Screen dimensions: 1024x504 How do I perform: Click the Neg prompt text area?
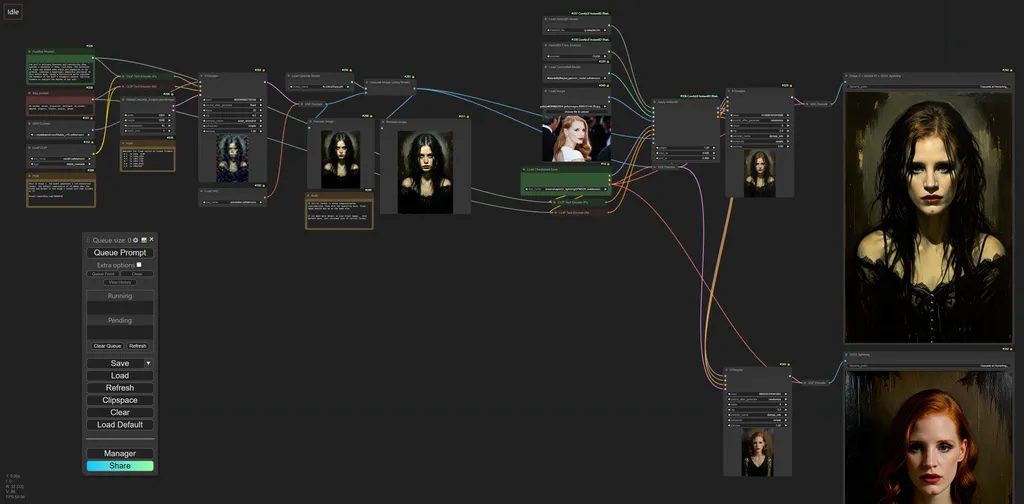[x=60, y=108]
